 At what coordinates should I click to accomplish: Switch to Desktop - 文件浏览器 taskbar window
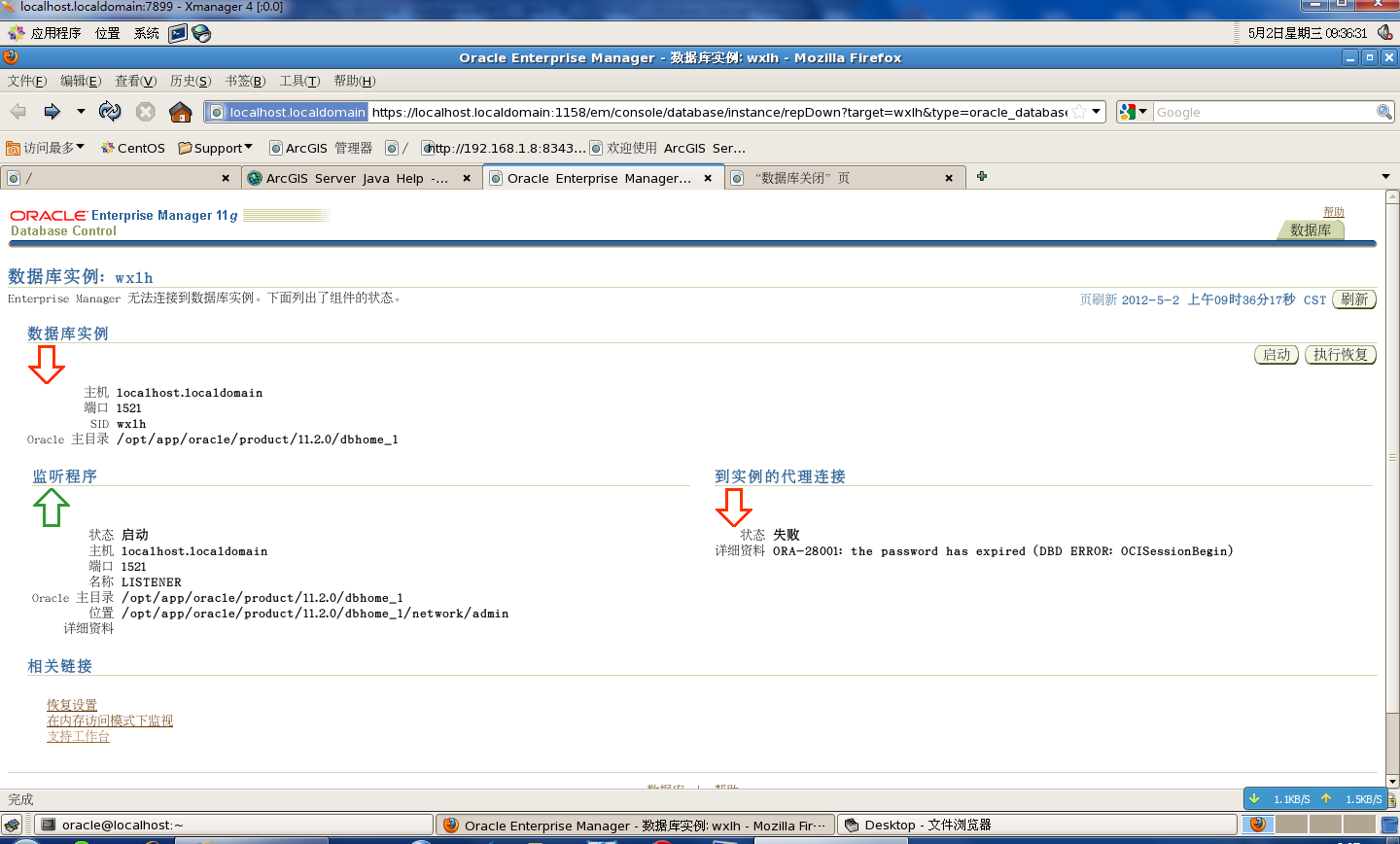(1037, 825)
